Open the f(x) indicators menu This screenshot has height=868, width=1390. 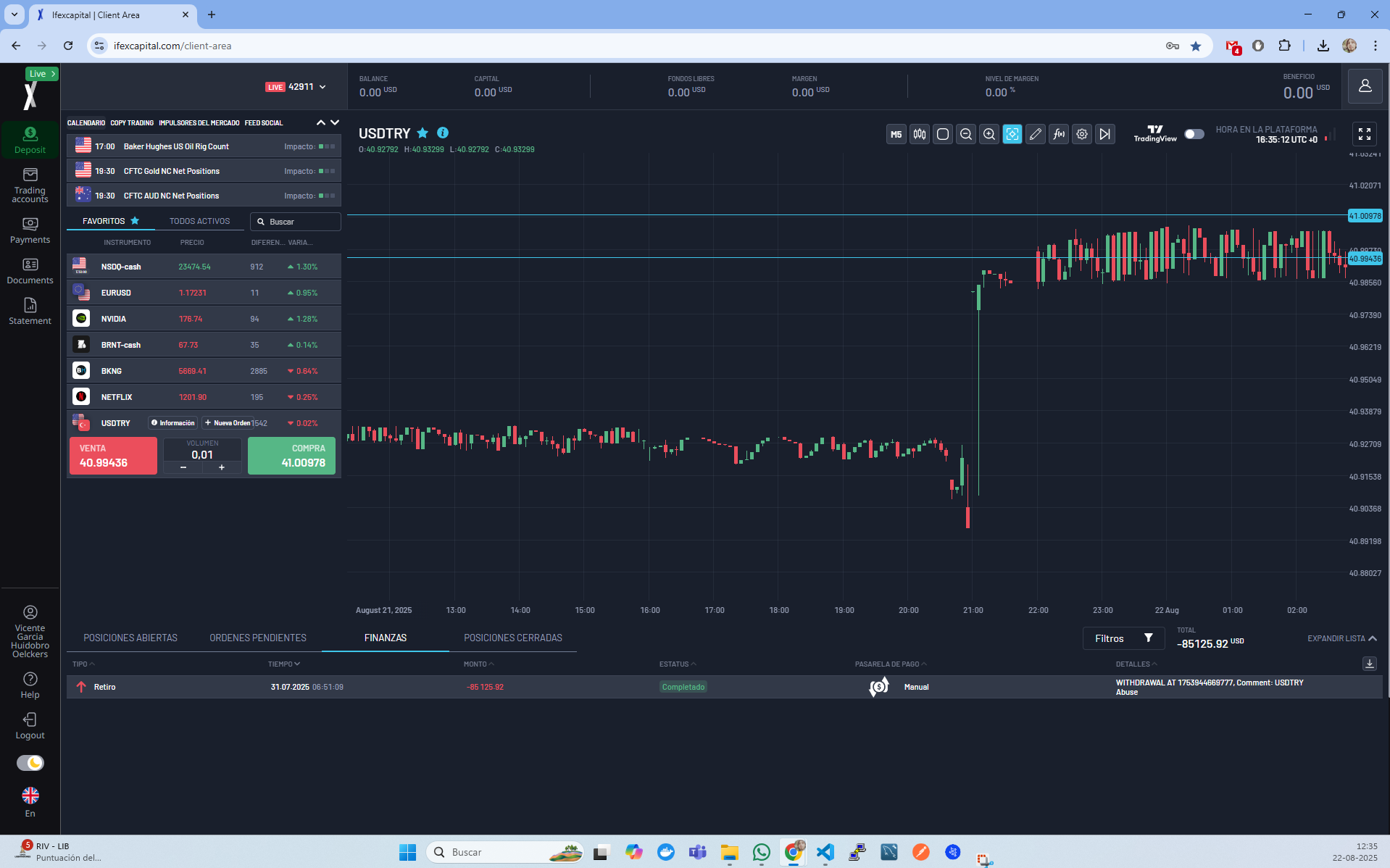[1058, 134]
